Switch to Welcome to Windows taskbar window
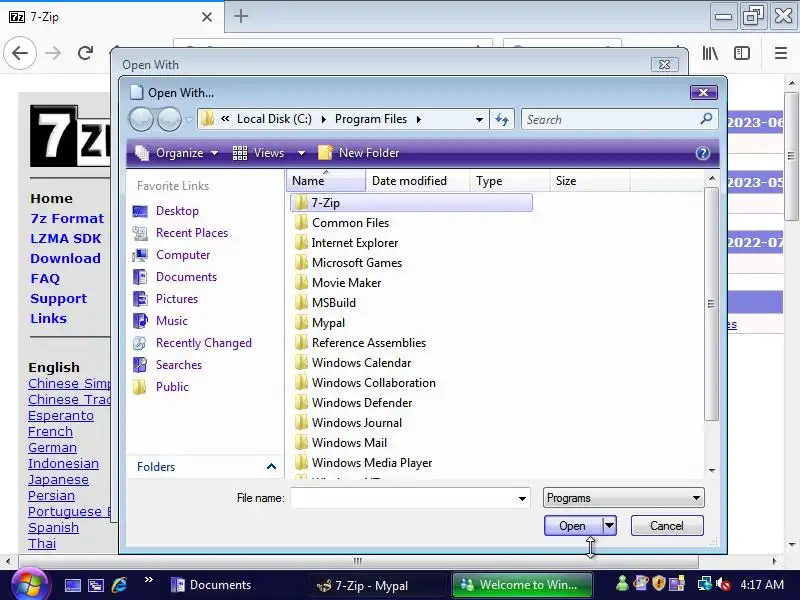Image resolution: width=800 pixels, height=600 pixels. tap(522, 585)
